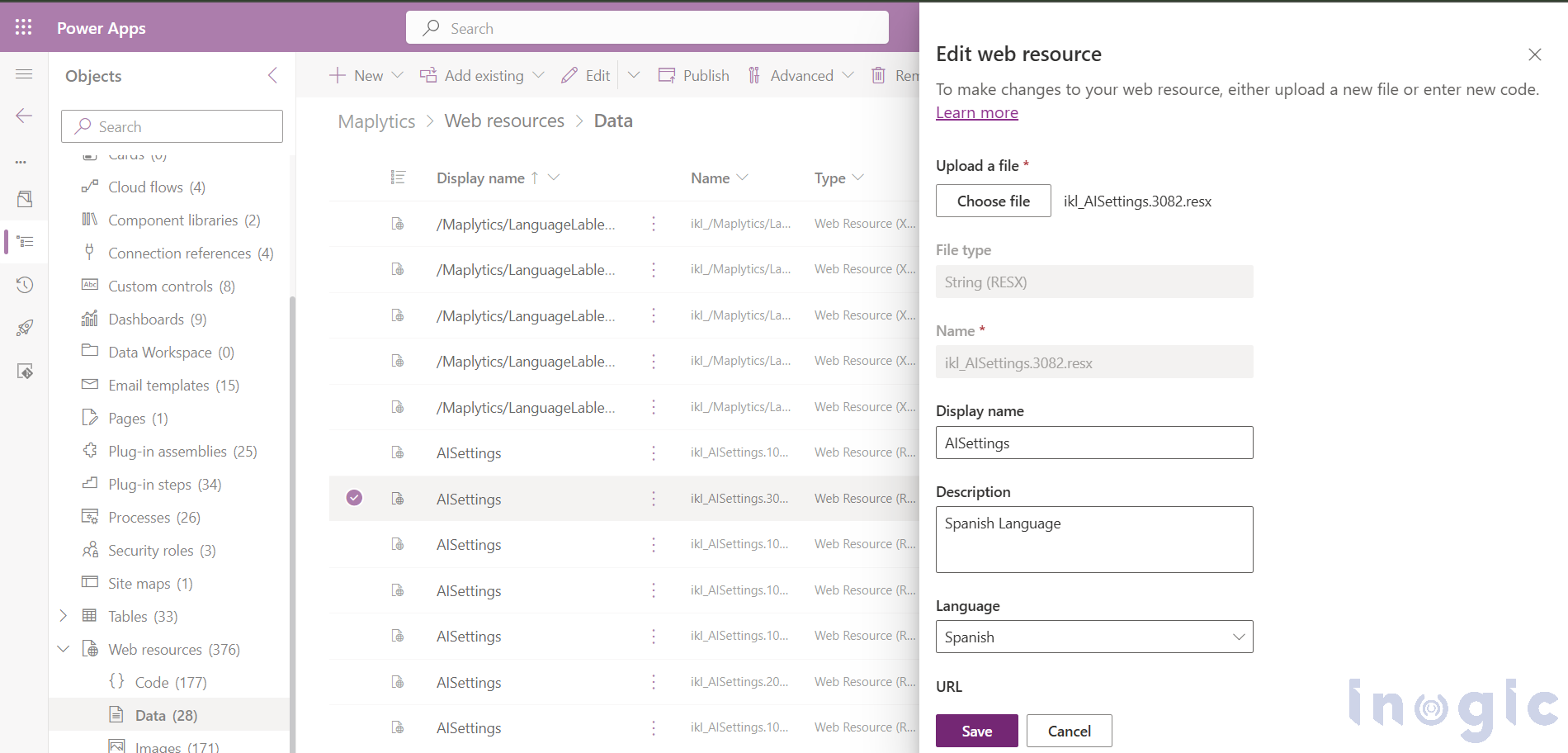1568x753 pixels.
Task: Click the list view column icon
Action: (398, 178)
